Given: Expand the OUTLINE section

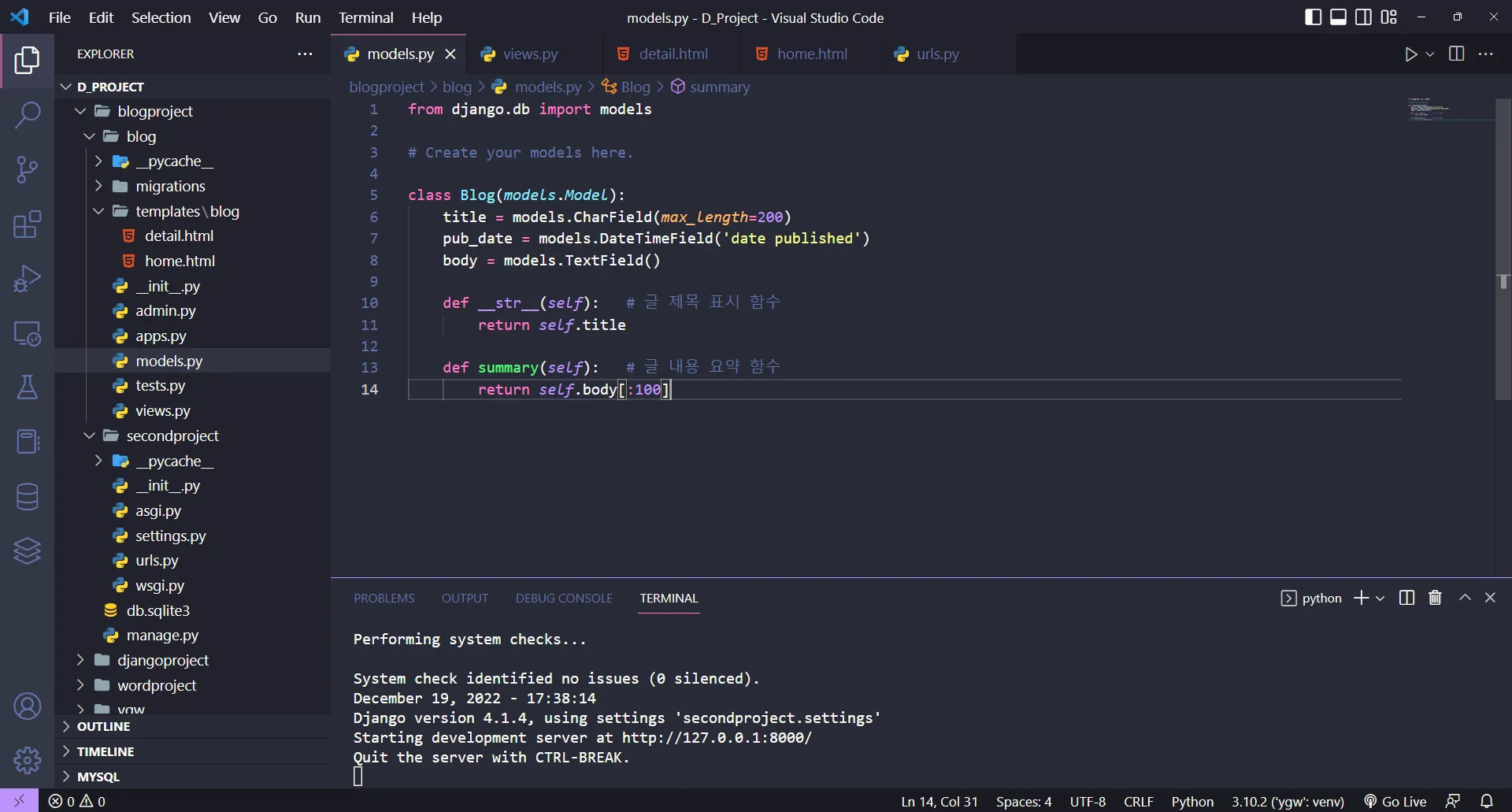Looking at the screenshot, I should click(x=103, y=726).
